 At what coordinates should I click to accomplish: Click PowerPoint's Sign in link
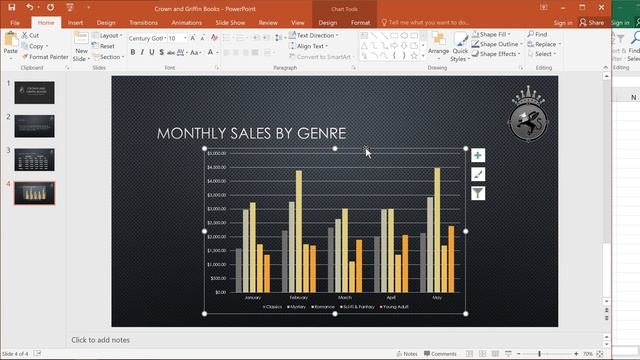(563, 22)
